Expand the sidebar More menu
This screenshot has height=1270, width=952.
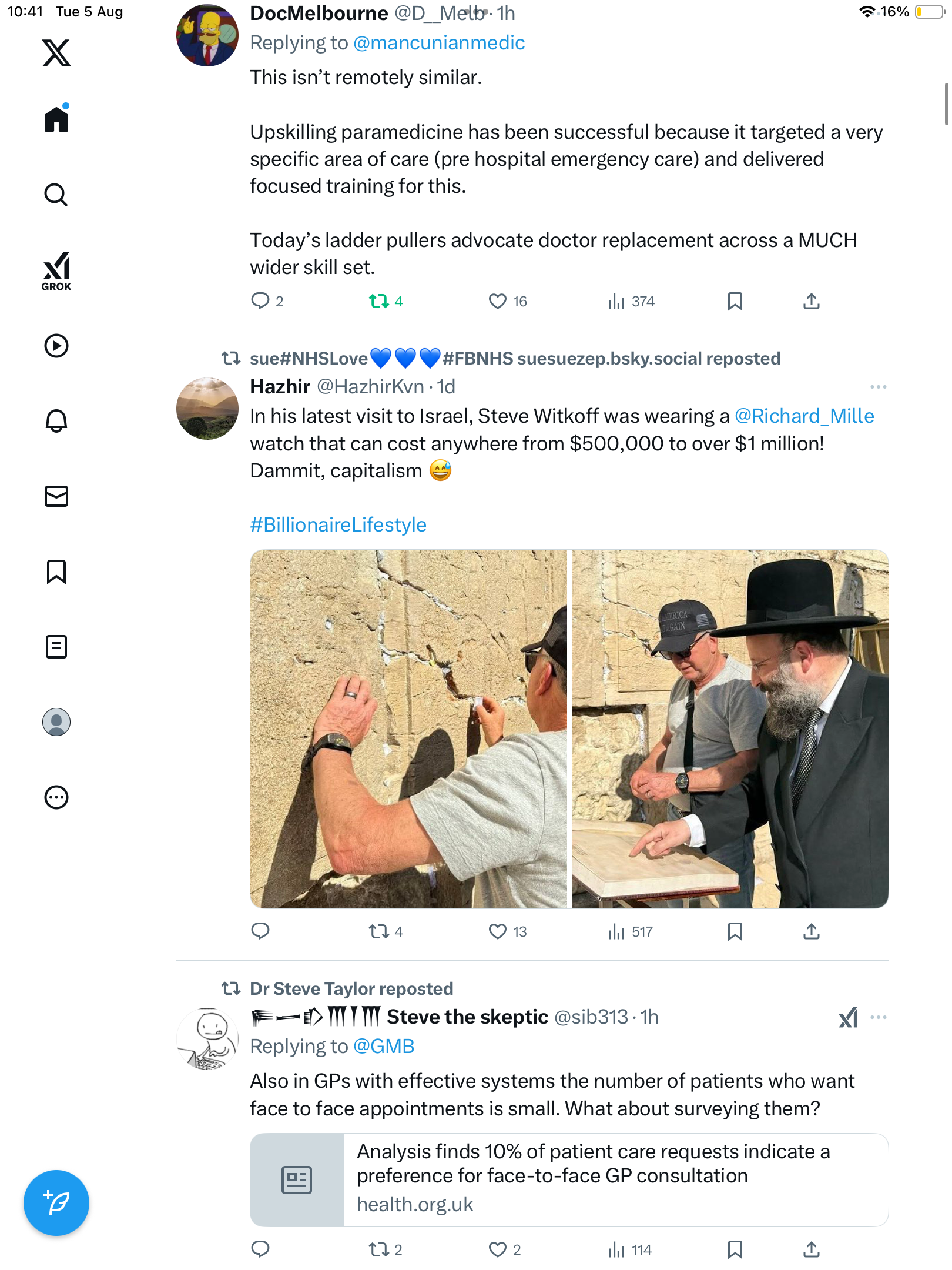(x=56, y=797)
